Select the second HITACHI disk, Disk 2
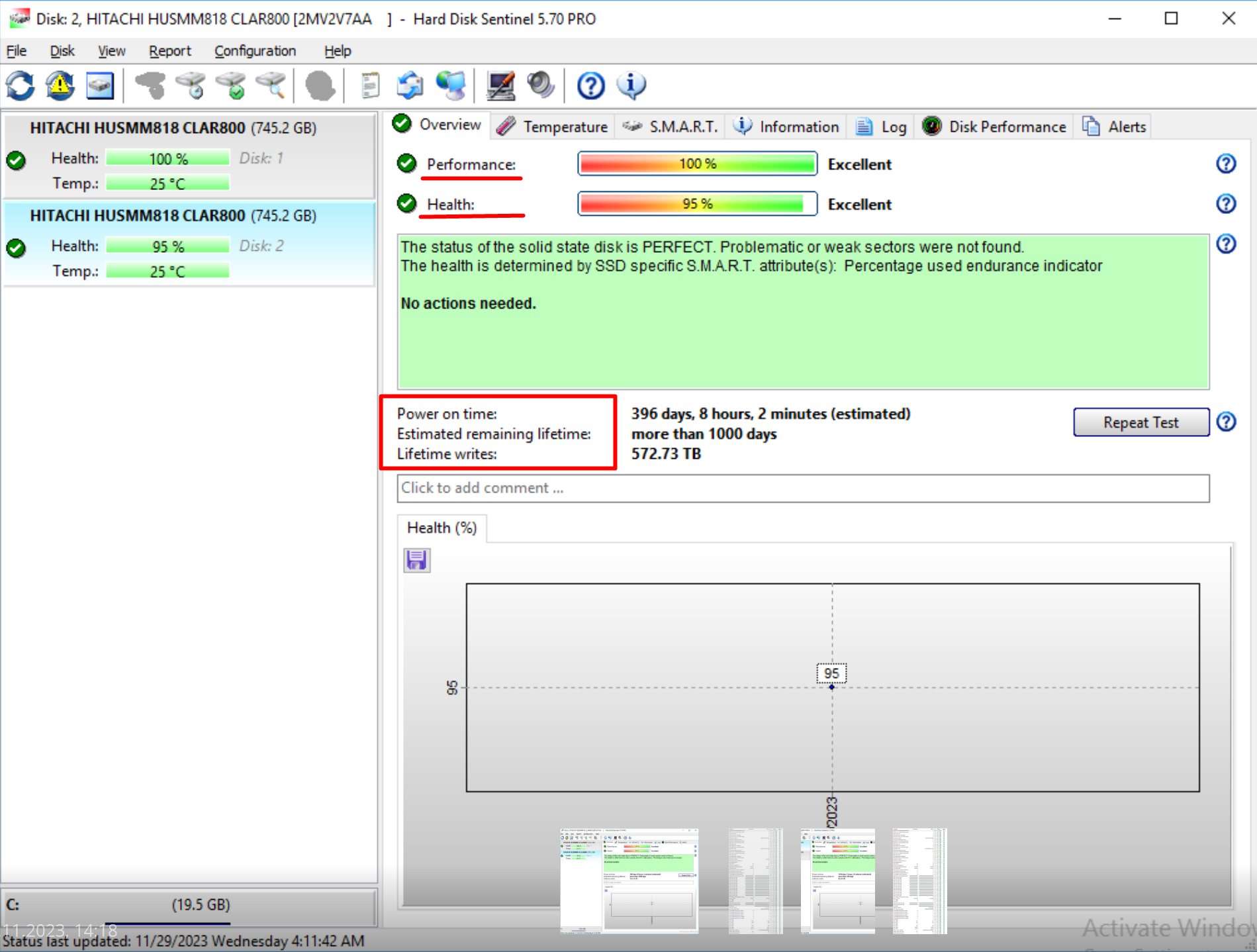Image resolution: width=1257 pixels, height=952 pixels. [189, 244]
